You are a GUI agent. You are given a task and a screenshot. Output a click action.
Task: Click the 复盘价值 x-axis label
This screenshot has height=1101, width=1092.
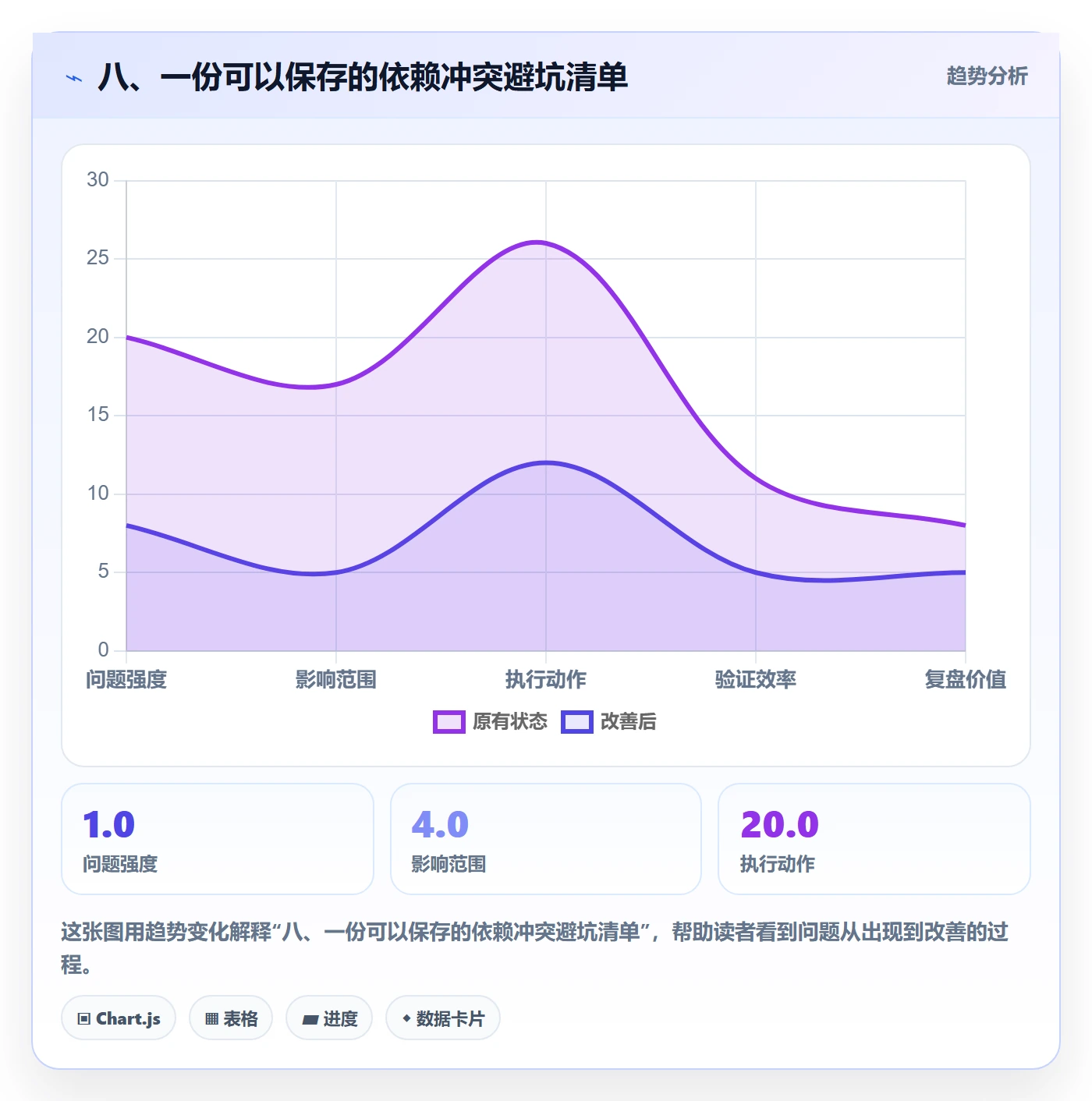(966, 679)
